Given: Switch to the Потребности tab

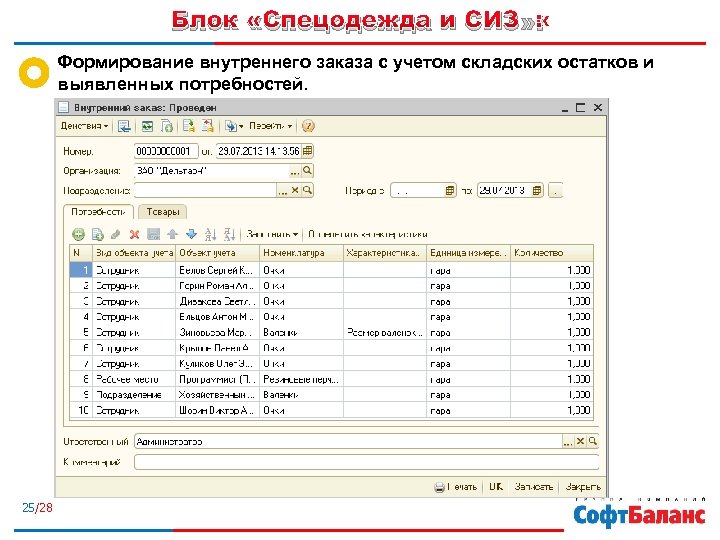Looking at the screenshot, I should tap(98, 212).
